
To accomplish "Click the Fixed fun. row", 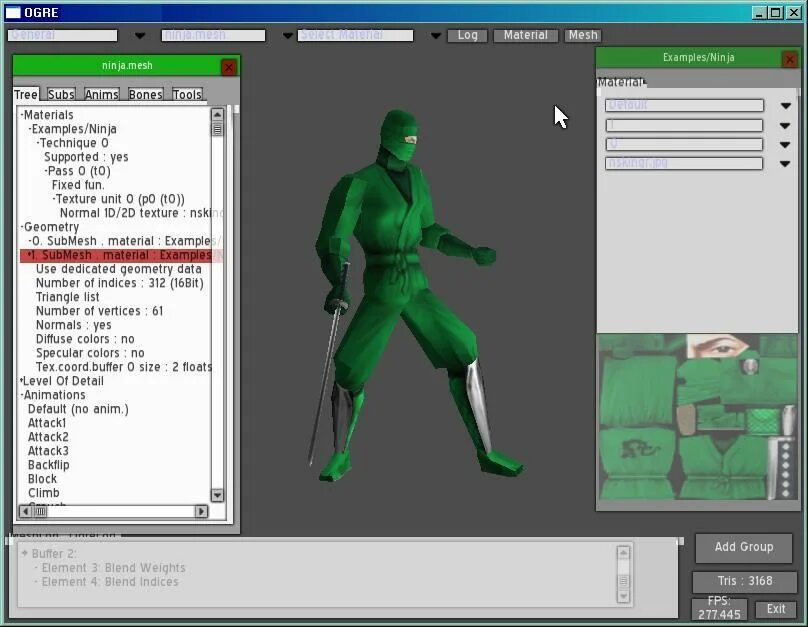I will [78, 185].
